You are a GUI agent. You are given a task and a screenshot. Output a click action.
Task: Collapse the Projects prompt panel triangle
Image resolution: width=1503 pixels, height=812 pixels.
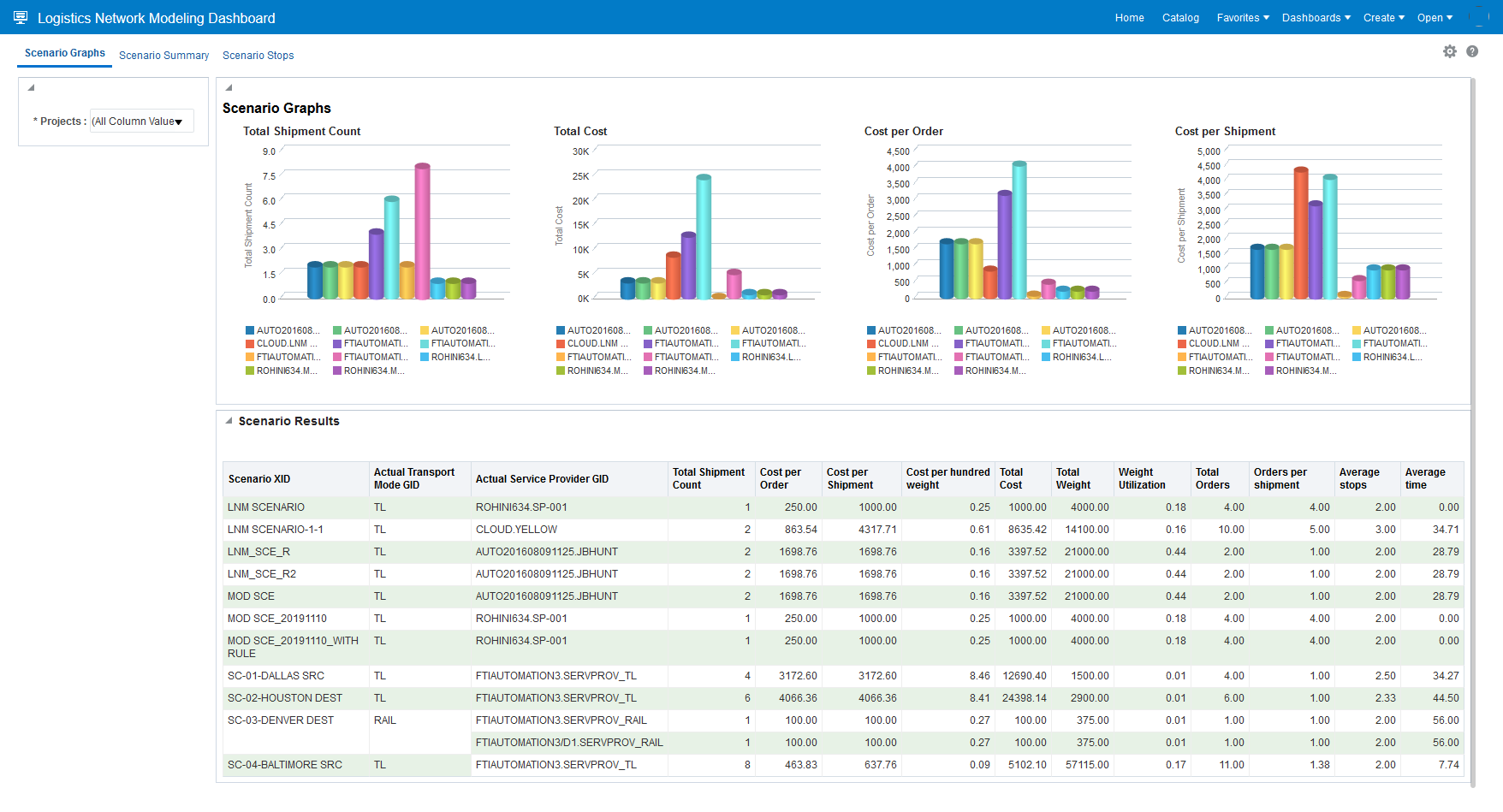click(31, 87)
